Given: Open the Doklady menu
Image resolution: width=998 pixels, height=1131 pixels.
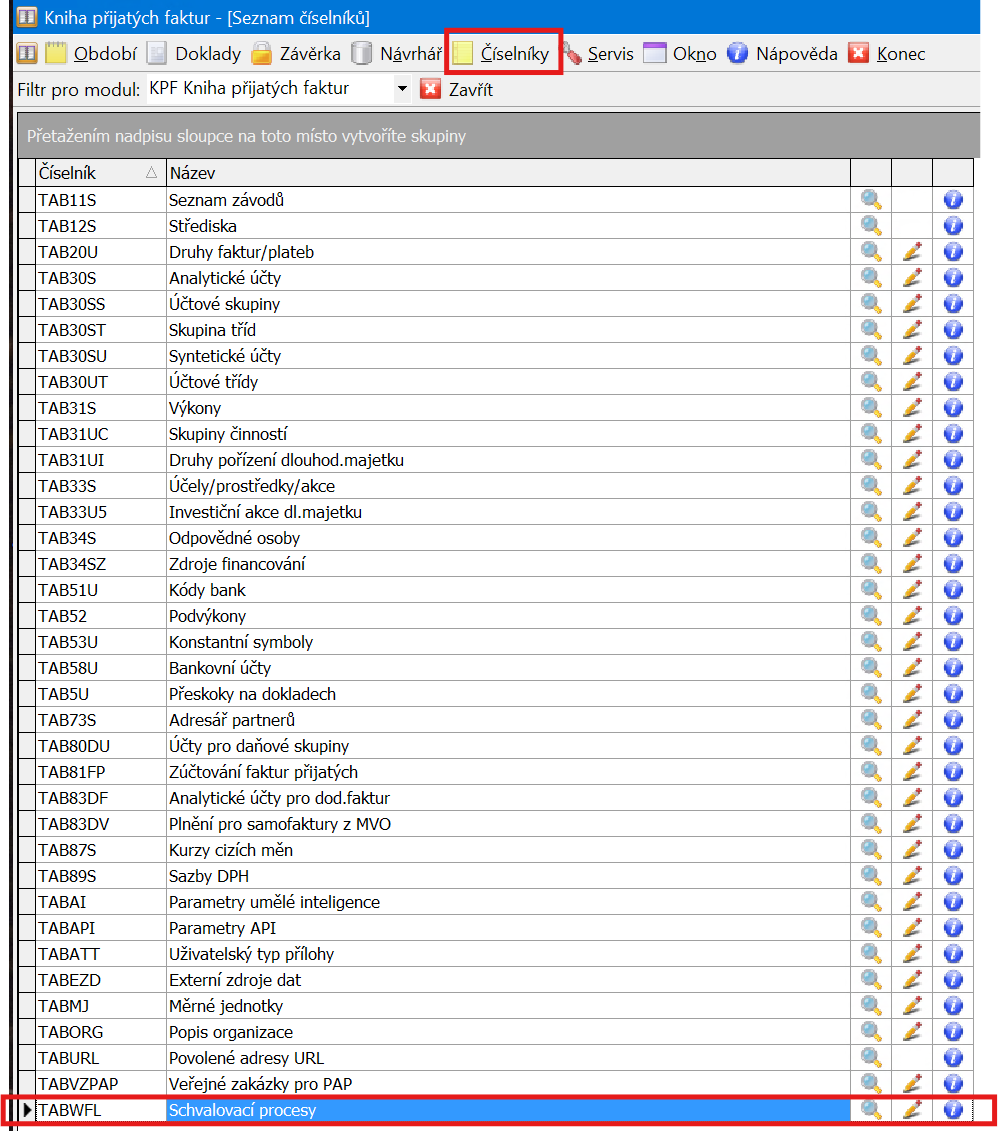Looking at the screenshot, I should pos(195,54).
